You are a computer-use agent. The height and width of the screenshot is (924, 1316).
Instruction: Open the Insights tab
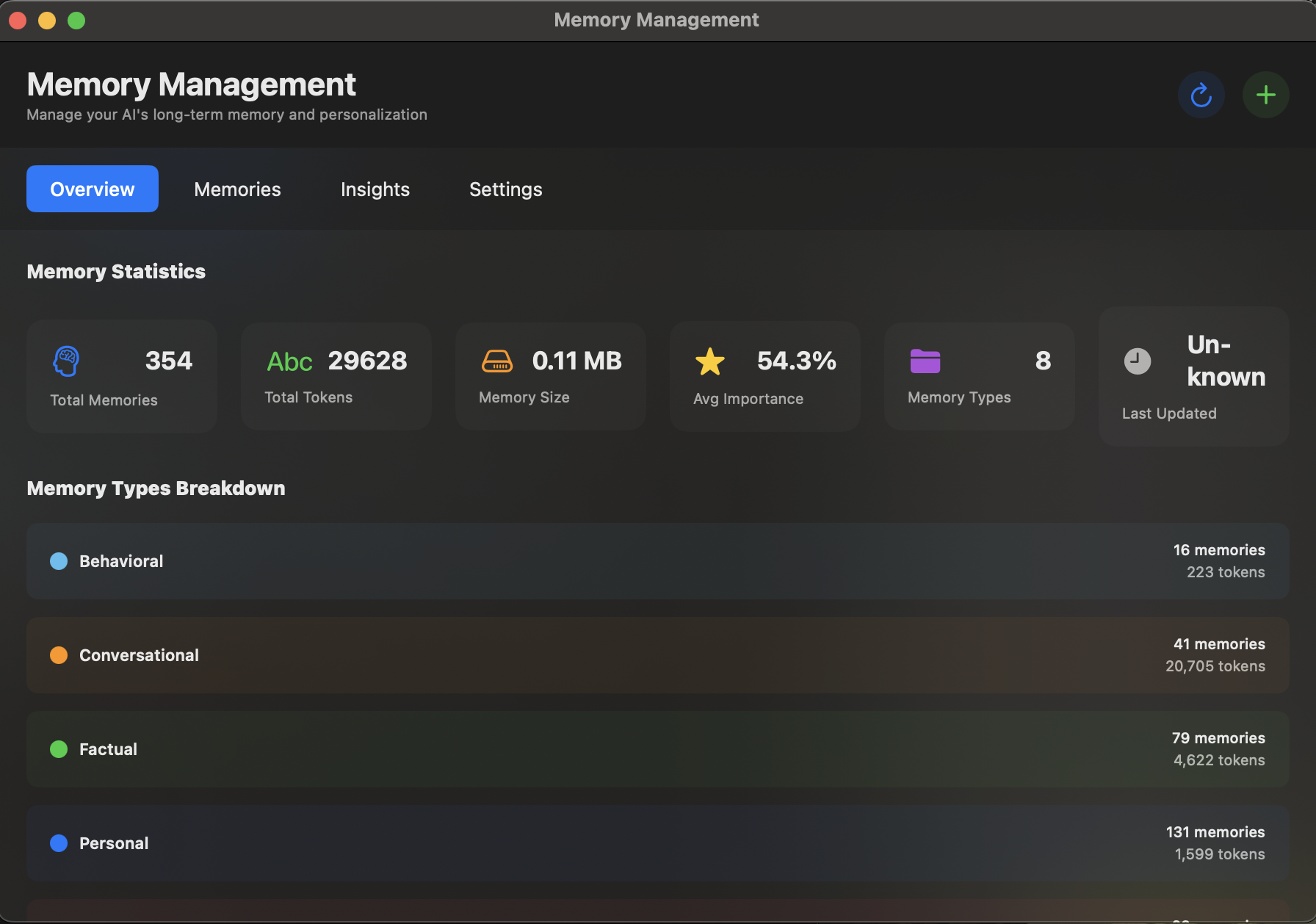(375, 190)
